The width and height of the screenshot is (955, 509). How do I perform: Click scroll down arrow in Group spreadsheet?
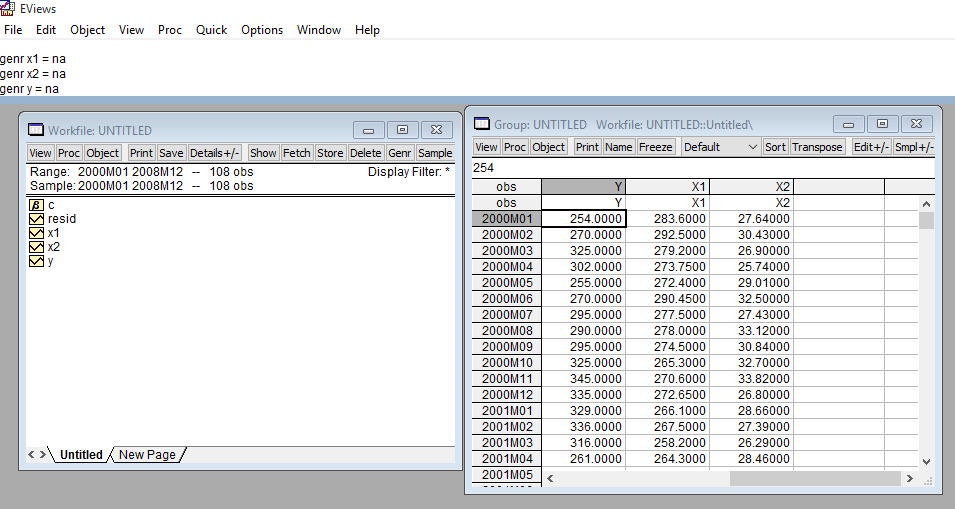click(925, 461)
